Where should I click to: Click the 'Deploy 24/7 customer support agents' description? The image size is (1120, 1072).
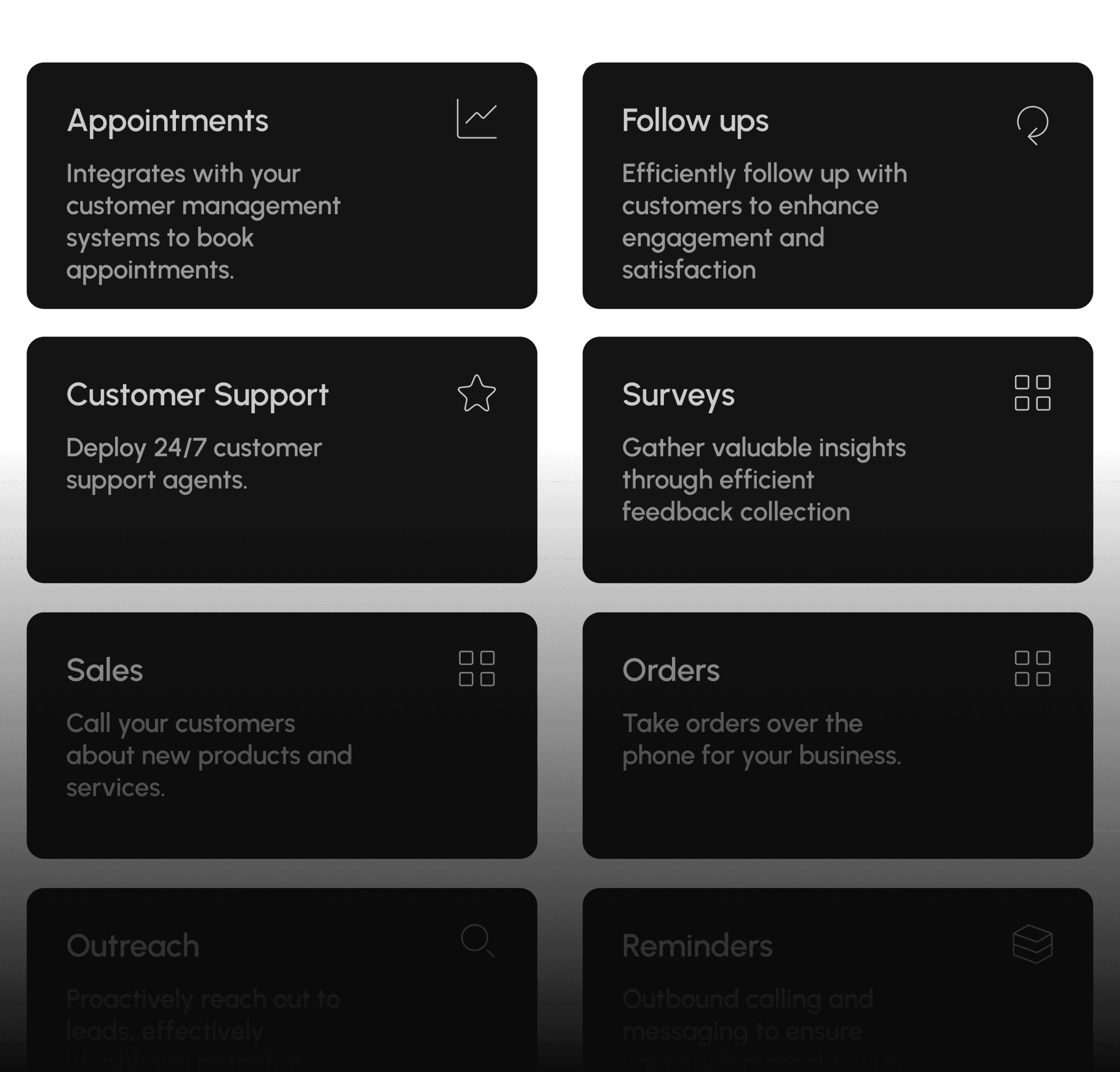(x=194, y=464)
